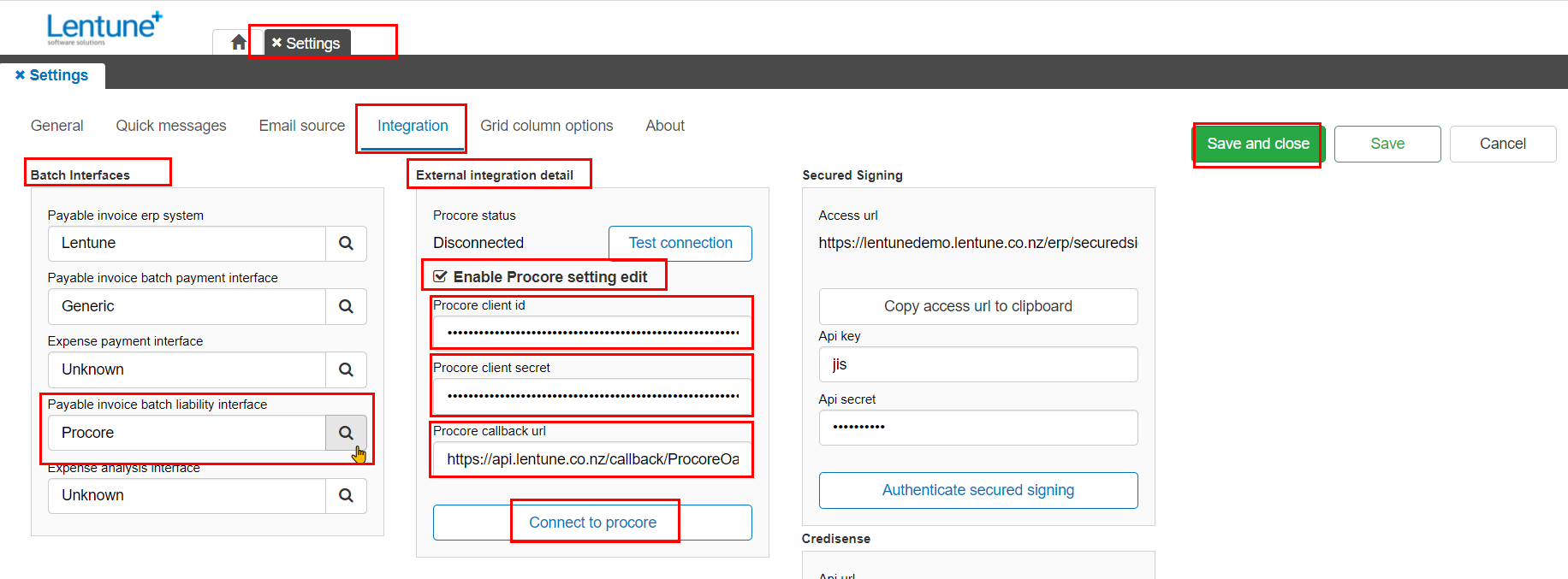Image resolution: width=1568 pixels, height=579 pixels.
Task: Copy access url to clipboard
Action: pos(978,306)
